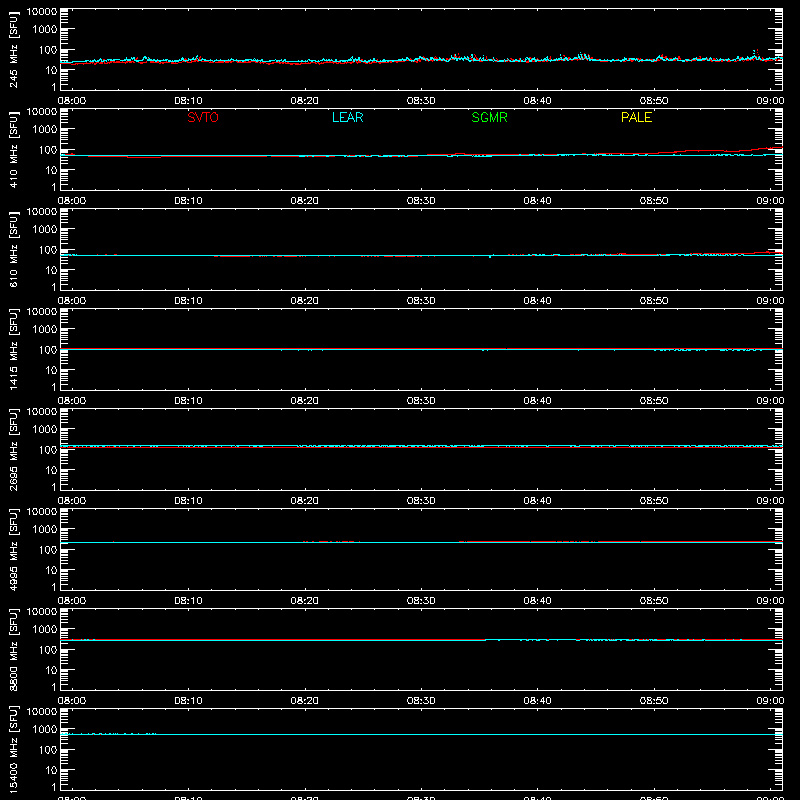
Task: Click 09:00 time label of 4995 MHz panel
Action: [770, 601]
